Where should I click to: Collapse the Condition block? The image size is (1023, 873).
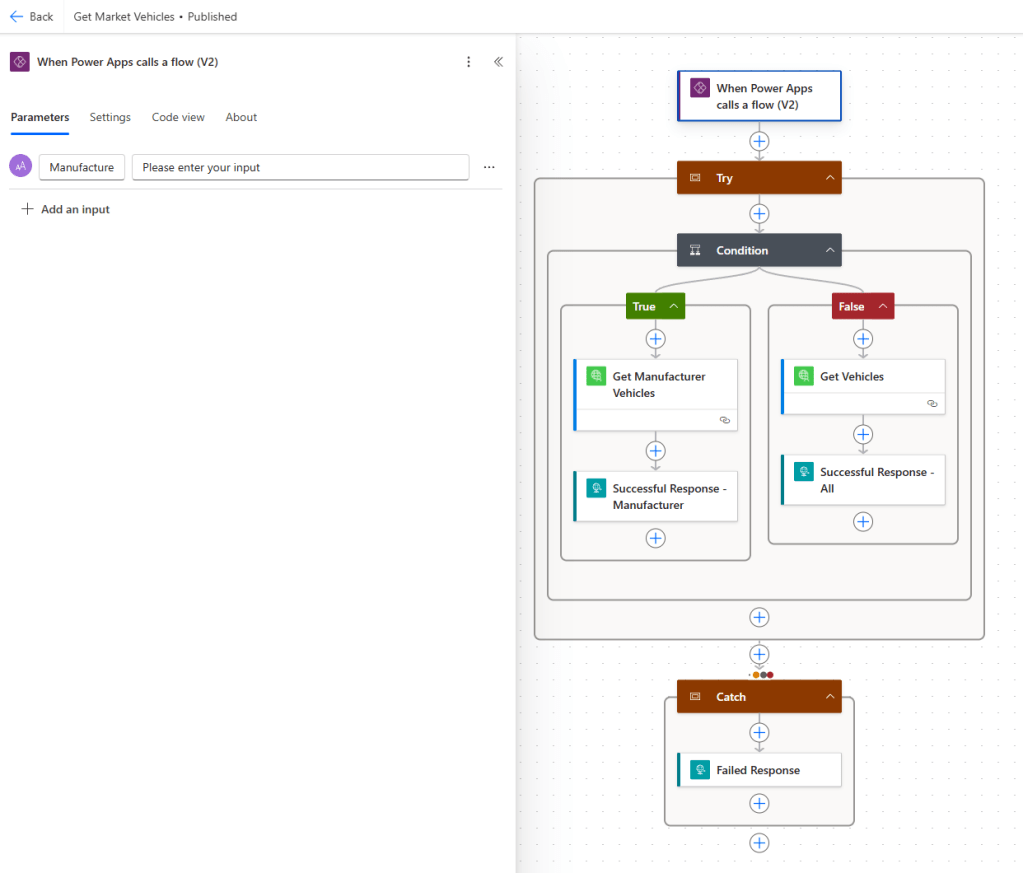(x=829, y=251)
